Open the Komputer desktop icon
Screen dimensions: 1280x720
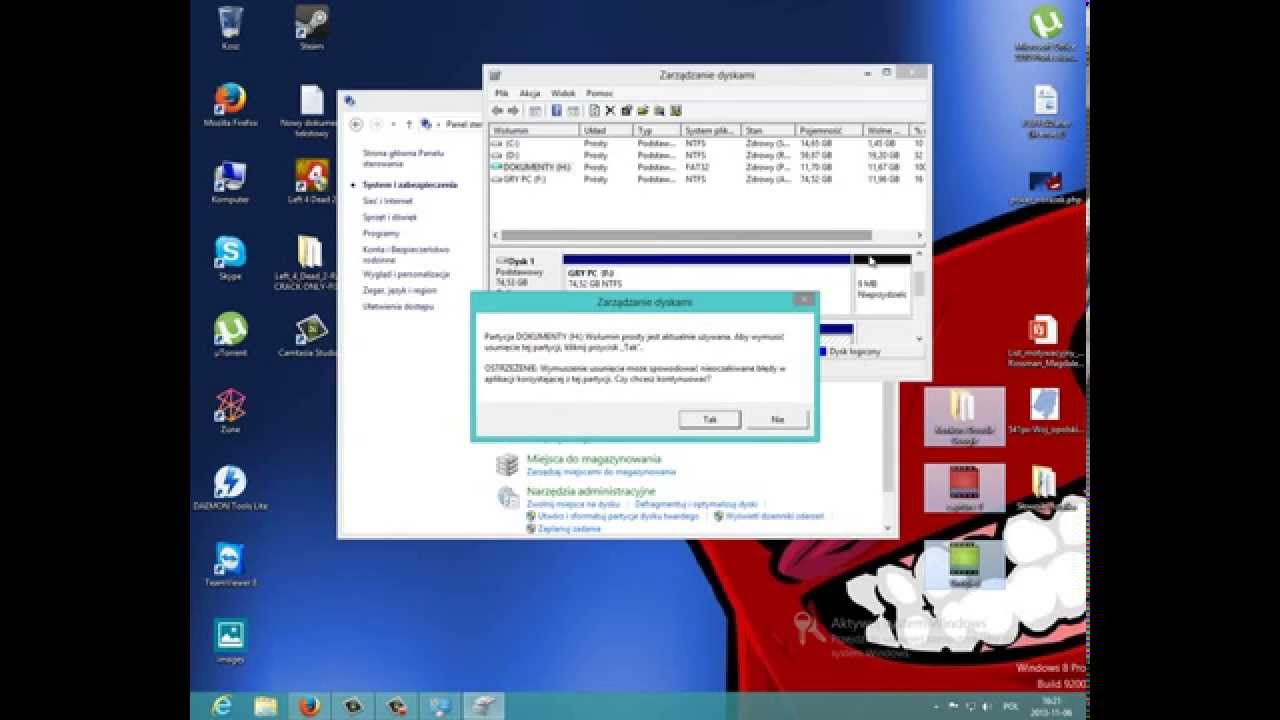tap(230, 182)
